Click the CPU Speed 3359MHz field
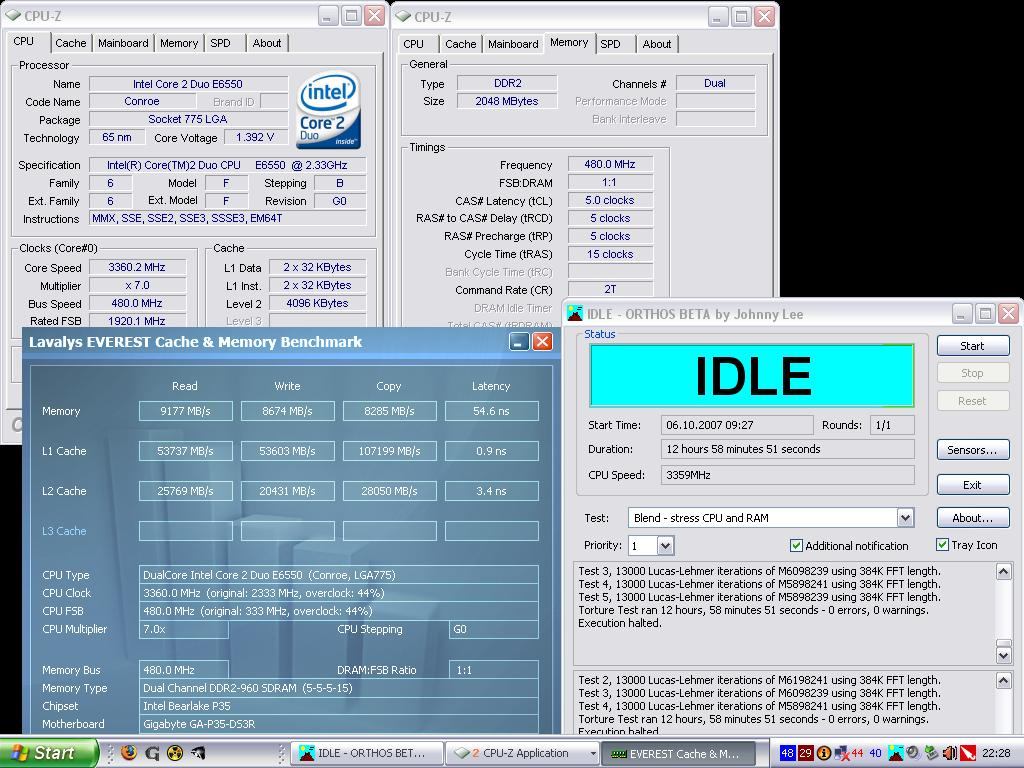The width and height of the screenshot is (1024, 768). 788,475
